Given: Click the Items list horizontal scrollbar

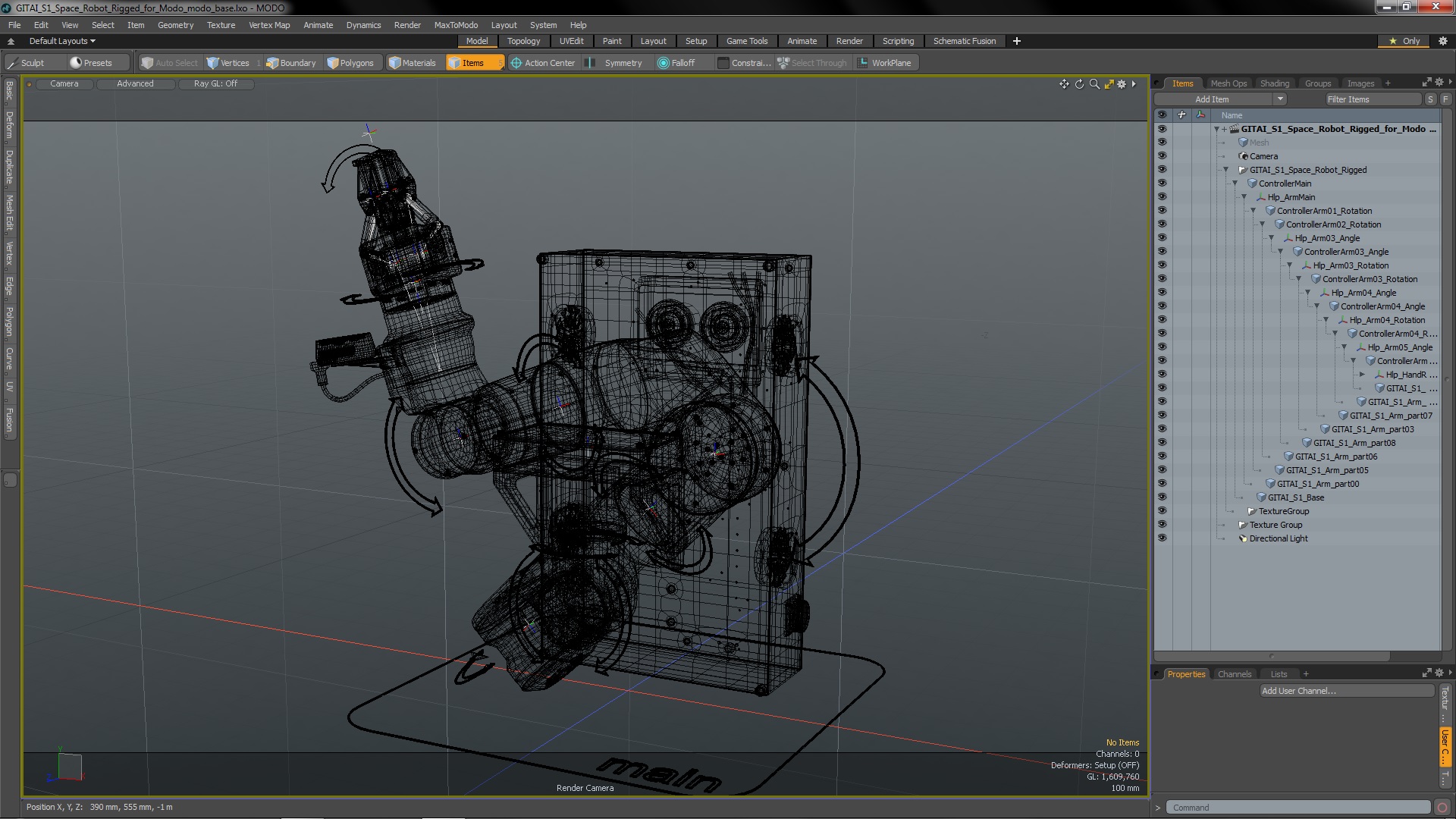Looking at the screenshot, I should pyautogui.click(x=1272, y=656).
